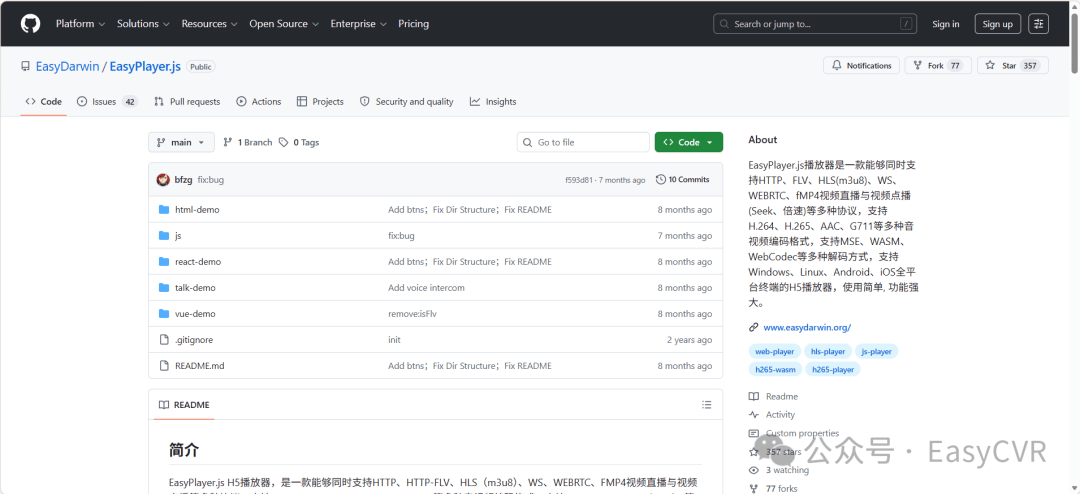Screen dimensions: 1080x494
Task: Click the html-demo folder icon
Action: point(164,209)
